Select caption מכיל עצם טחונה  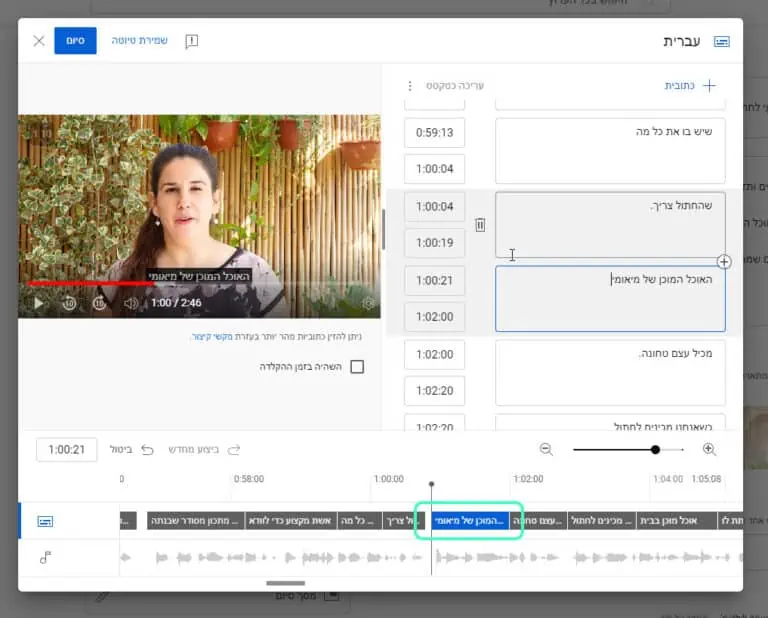[x=610, y=373]
